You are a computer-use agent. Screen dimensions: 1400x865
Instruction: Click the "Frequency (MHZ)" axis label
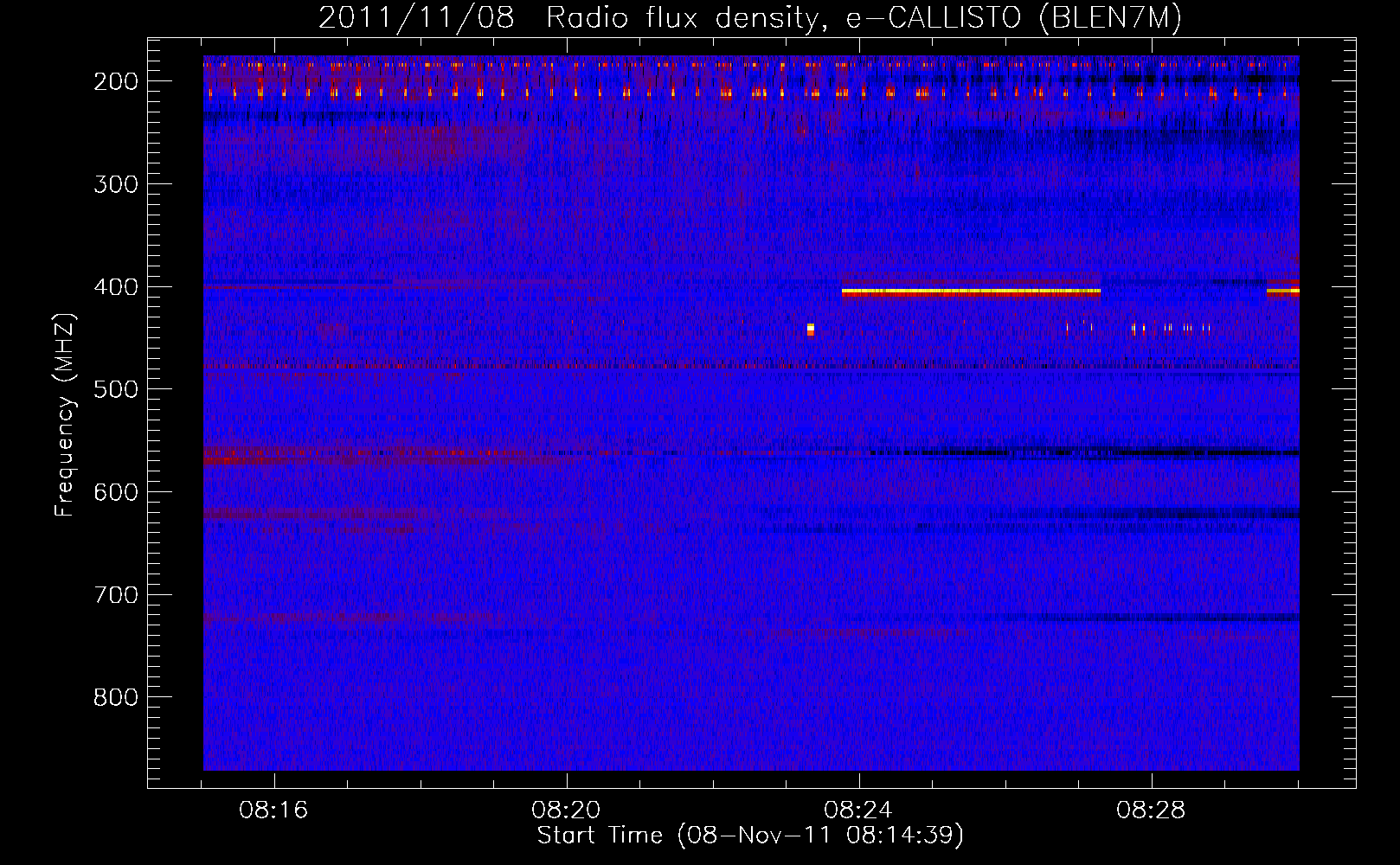pyautogui.click(x=65, y=414)
